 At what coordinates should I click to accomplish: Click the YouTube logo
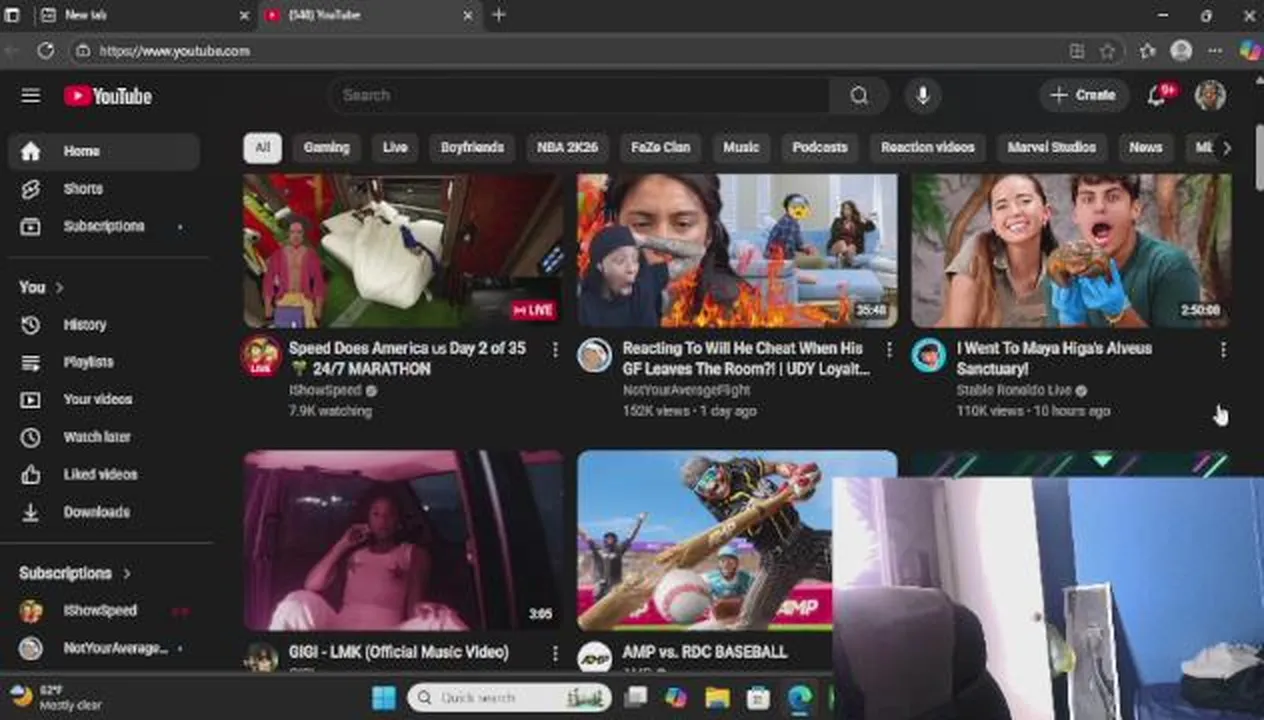coord(108,96)
